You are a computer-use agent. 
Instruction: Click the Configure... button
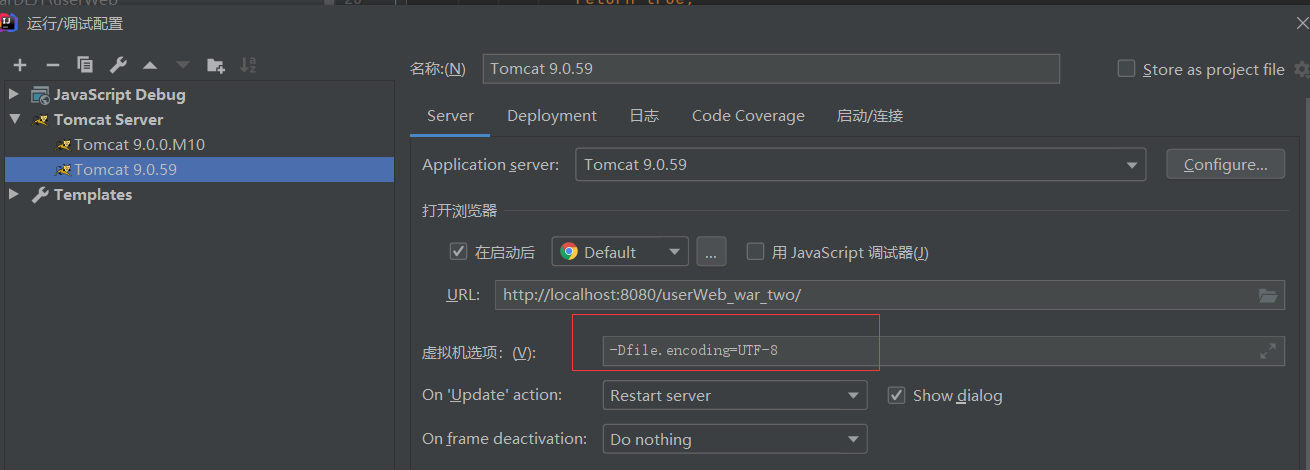(1226, 164)
